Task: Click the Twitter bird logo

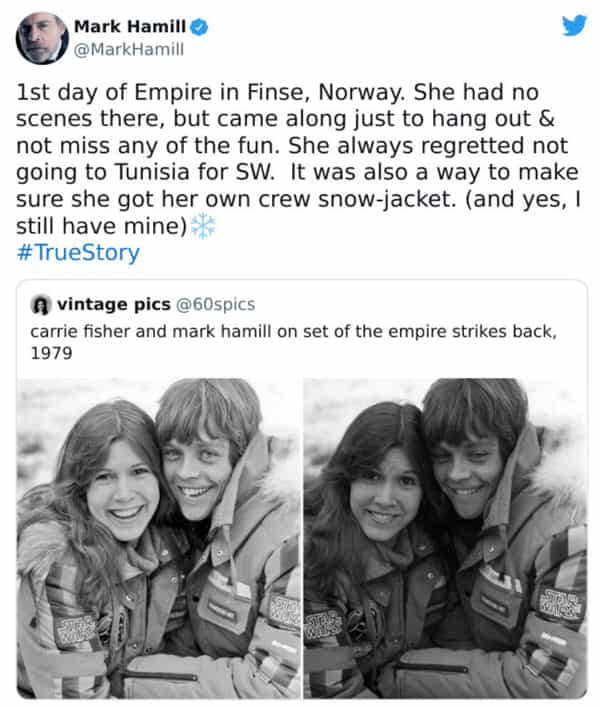Action: click(x=573, y=25)
